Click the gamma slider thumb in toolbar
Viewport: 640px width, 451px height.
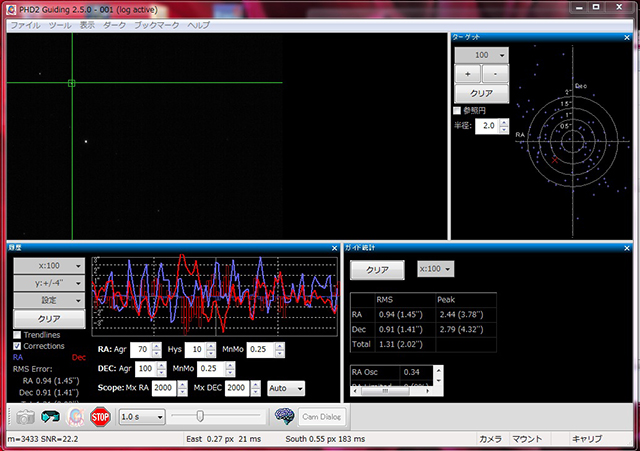[200, 416]
